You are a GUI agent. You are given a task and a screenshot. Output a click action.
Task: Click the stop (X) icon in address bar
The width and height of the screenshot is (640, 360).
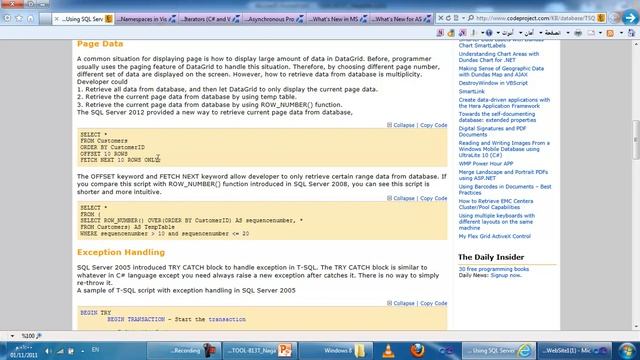tap(440, 18)
